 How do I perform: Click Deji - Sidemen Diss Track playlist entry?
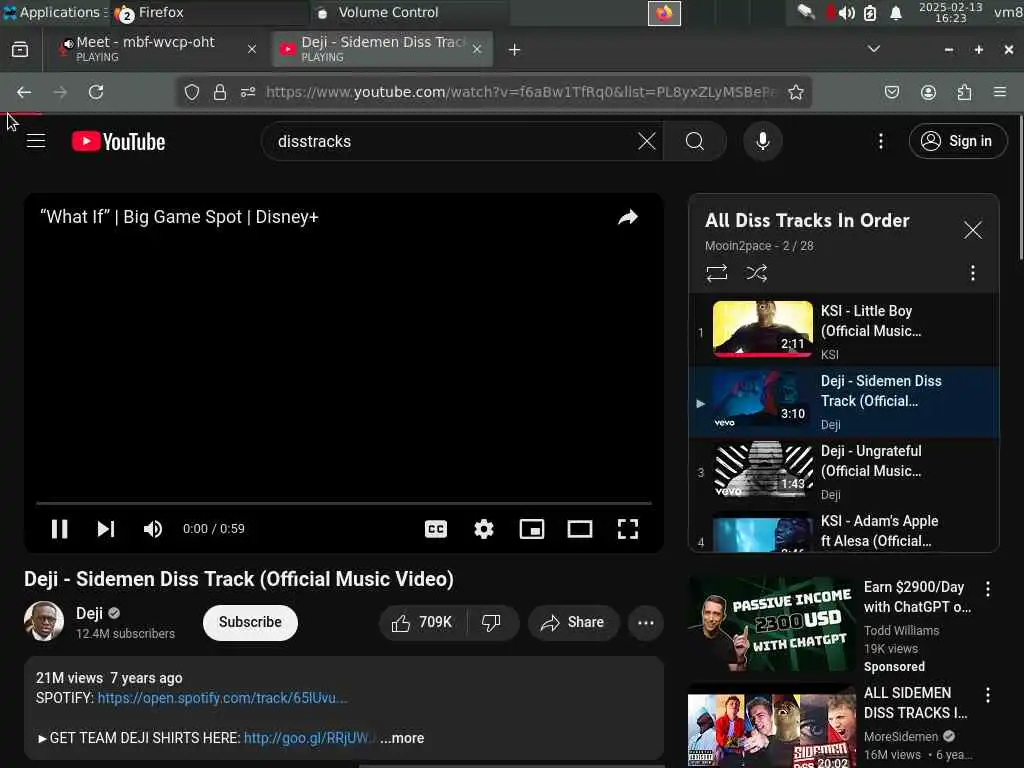tap(844, 401)
